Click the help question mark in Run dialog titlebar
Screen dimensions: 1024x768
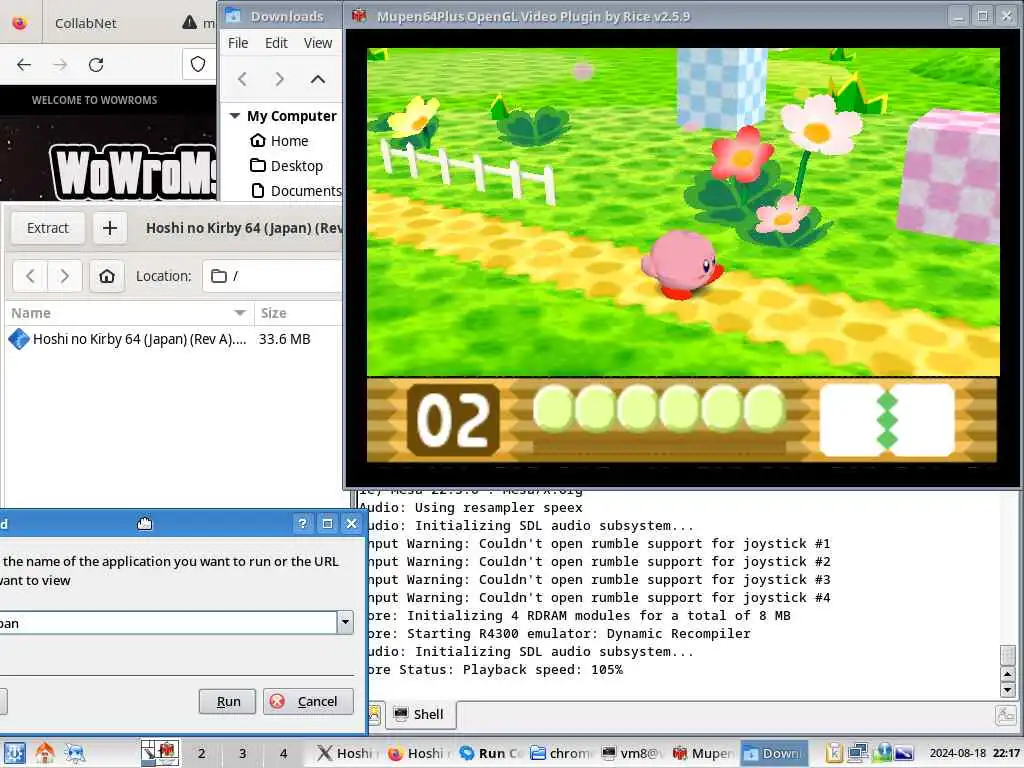coord(302,523)
